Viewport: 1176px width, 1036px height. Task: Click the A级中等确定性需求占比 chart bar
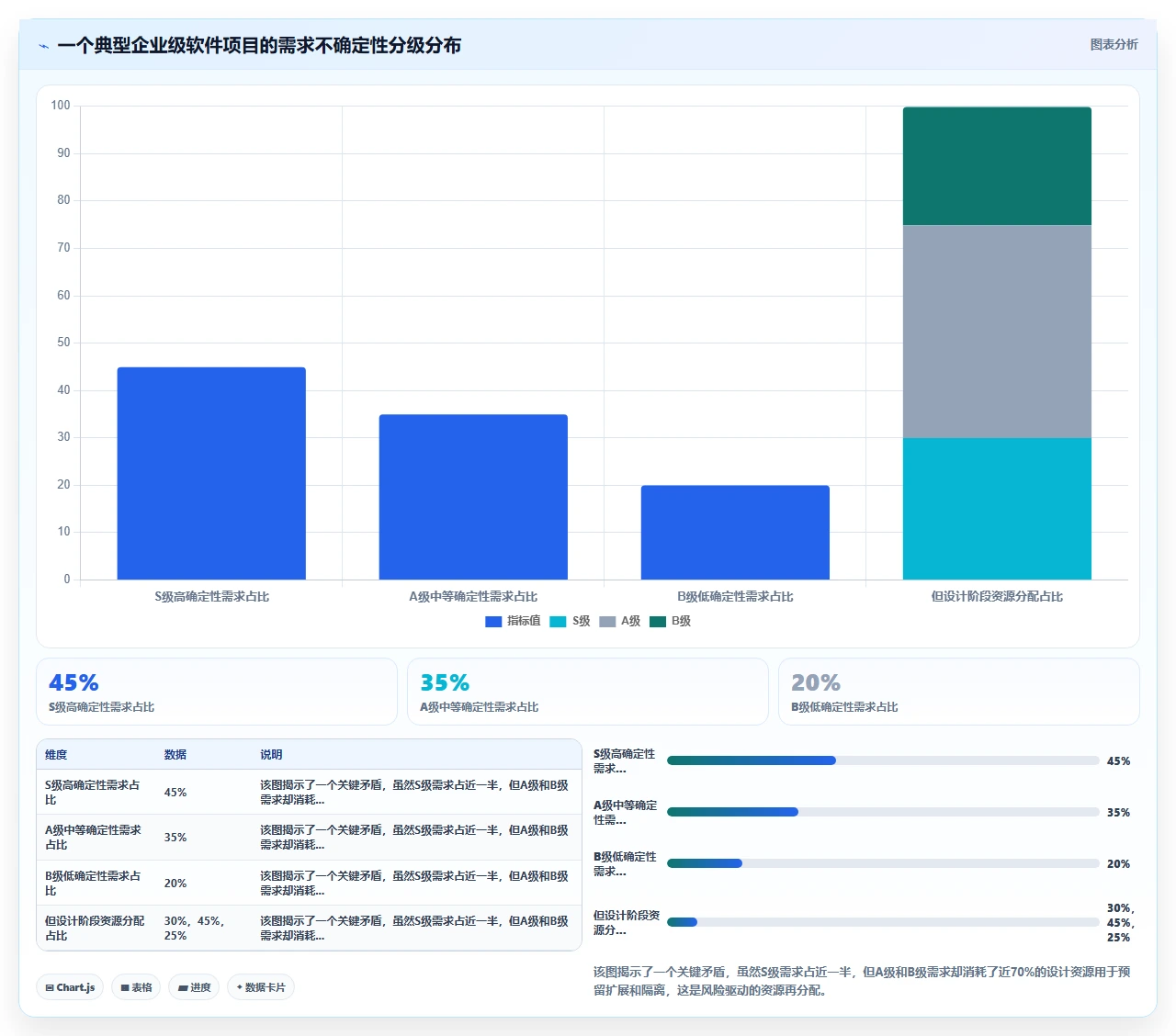(473, 497)
